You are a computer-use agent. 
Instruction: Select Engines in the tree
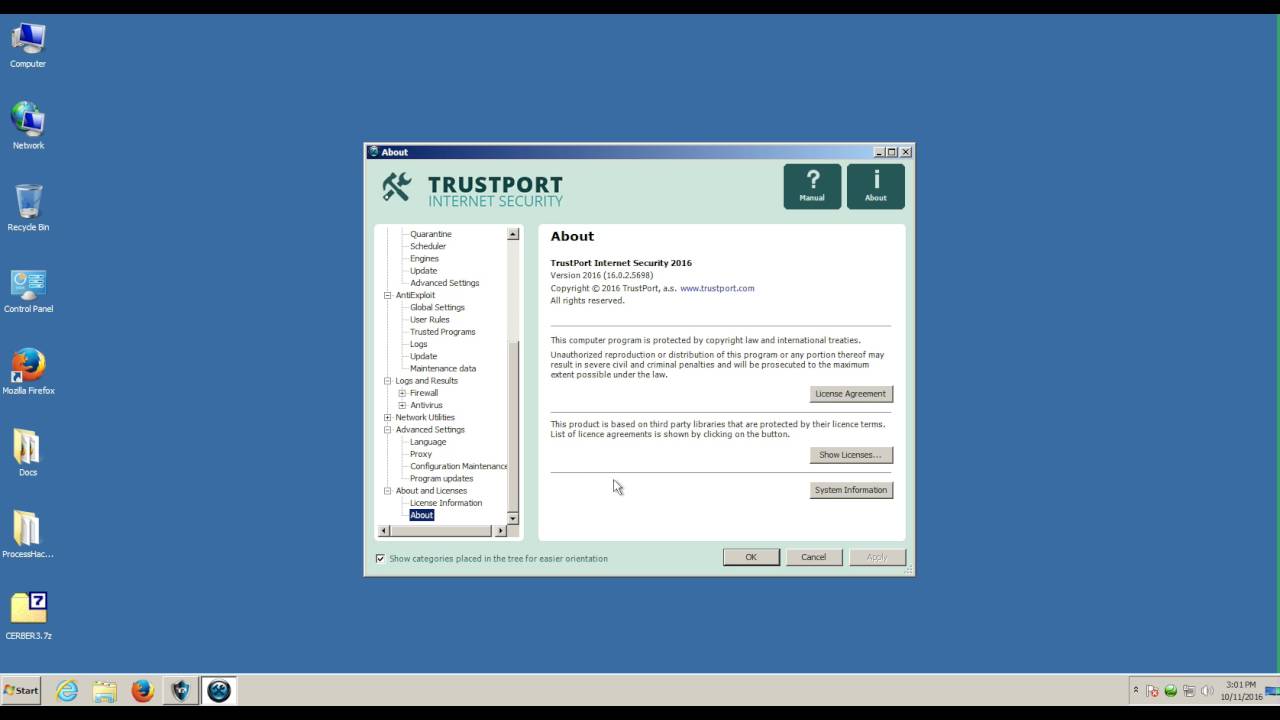(424, 258)
